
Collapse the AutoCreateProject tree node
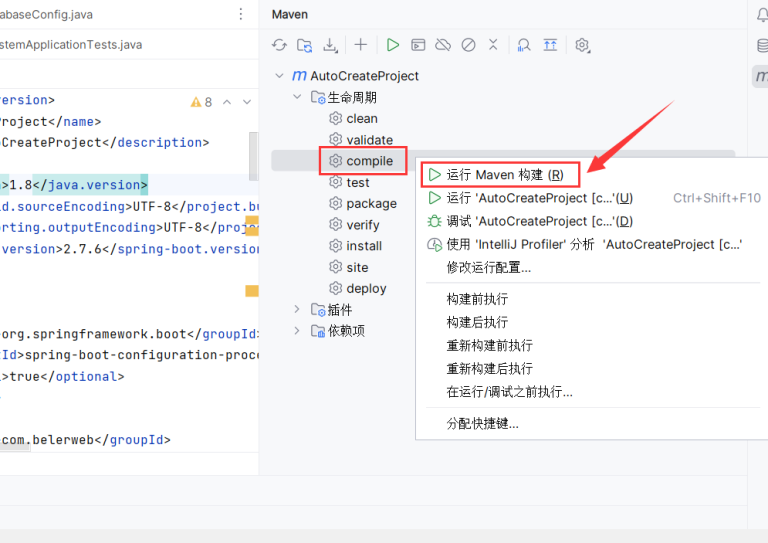click(x=279, y=75)
